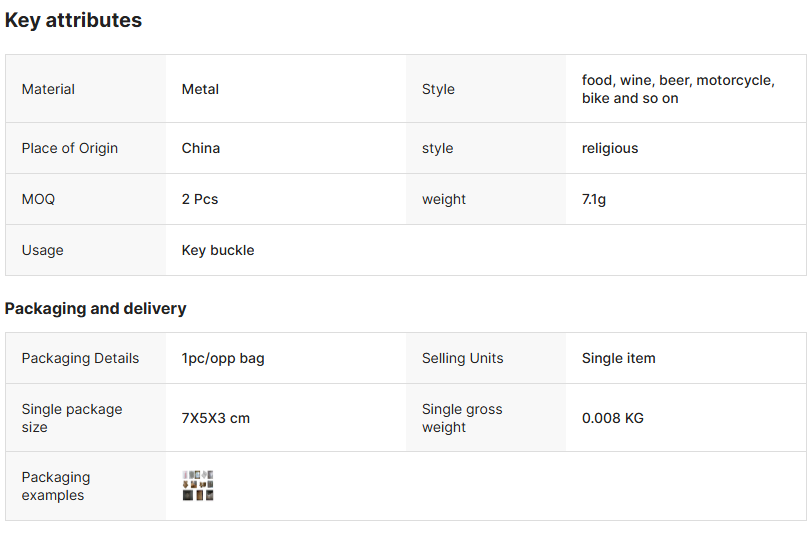Click the 7.1g weight value
The height and width of the screenshot is (536, 811).
pos(594,199)
